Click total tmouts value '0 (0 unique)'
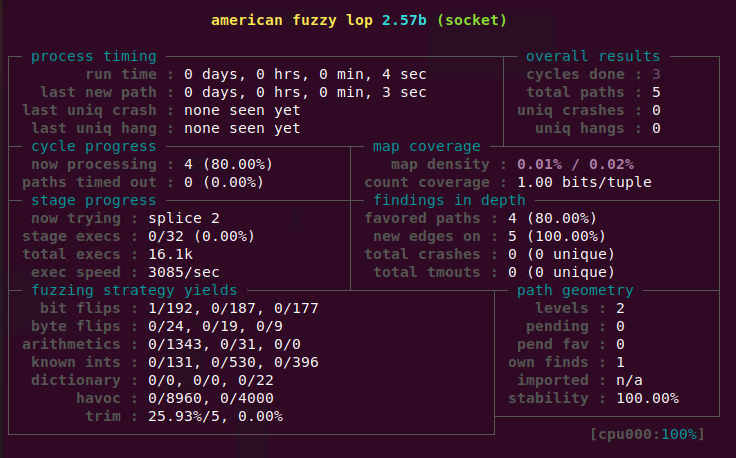This screenshot has height=458, width=736. [x=561, y=273]
